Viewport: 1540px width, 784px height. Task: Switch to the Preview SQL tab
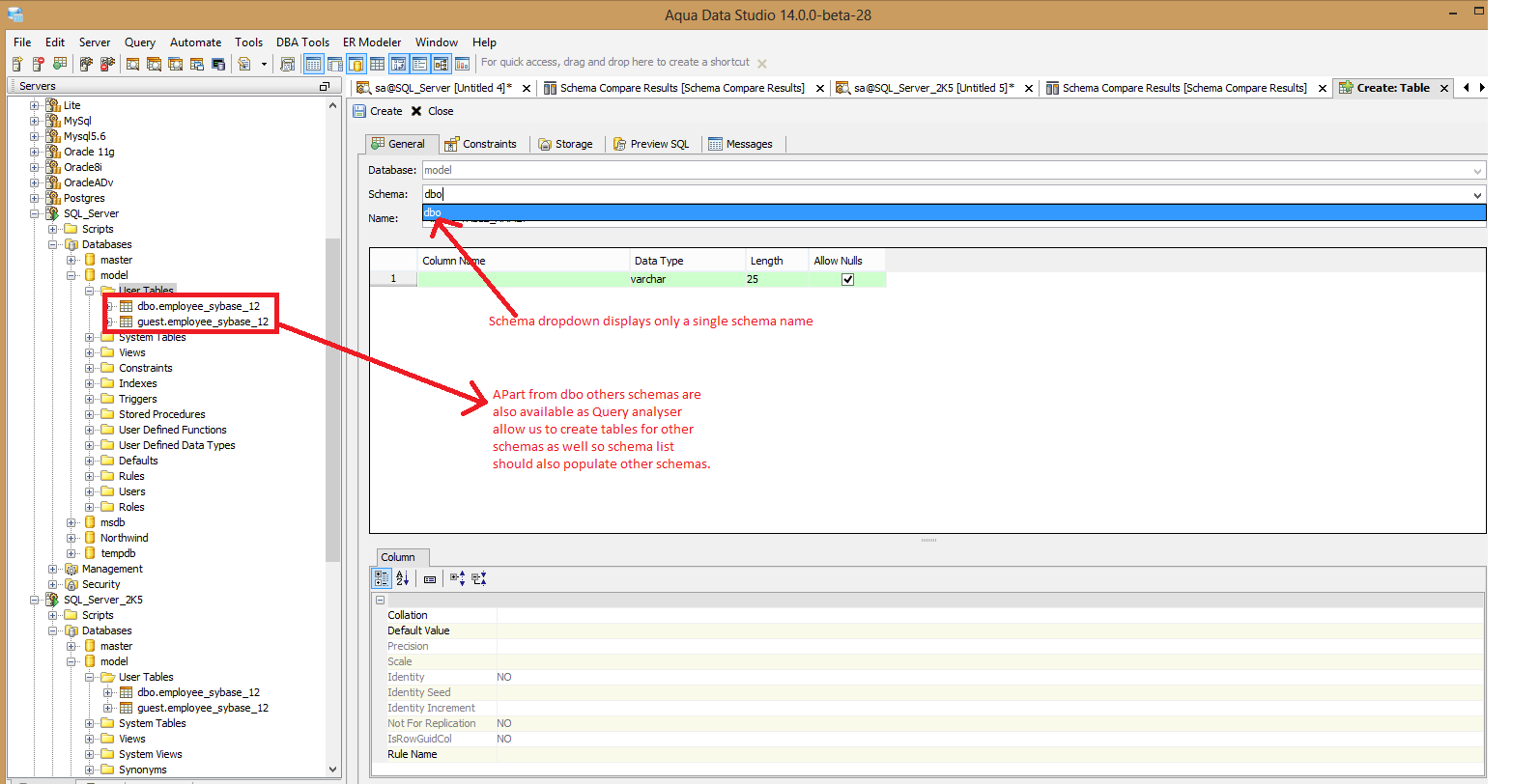(x=651, y=144)
